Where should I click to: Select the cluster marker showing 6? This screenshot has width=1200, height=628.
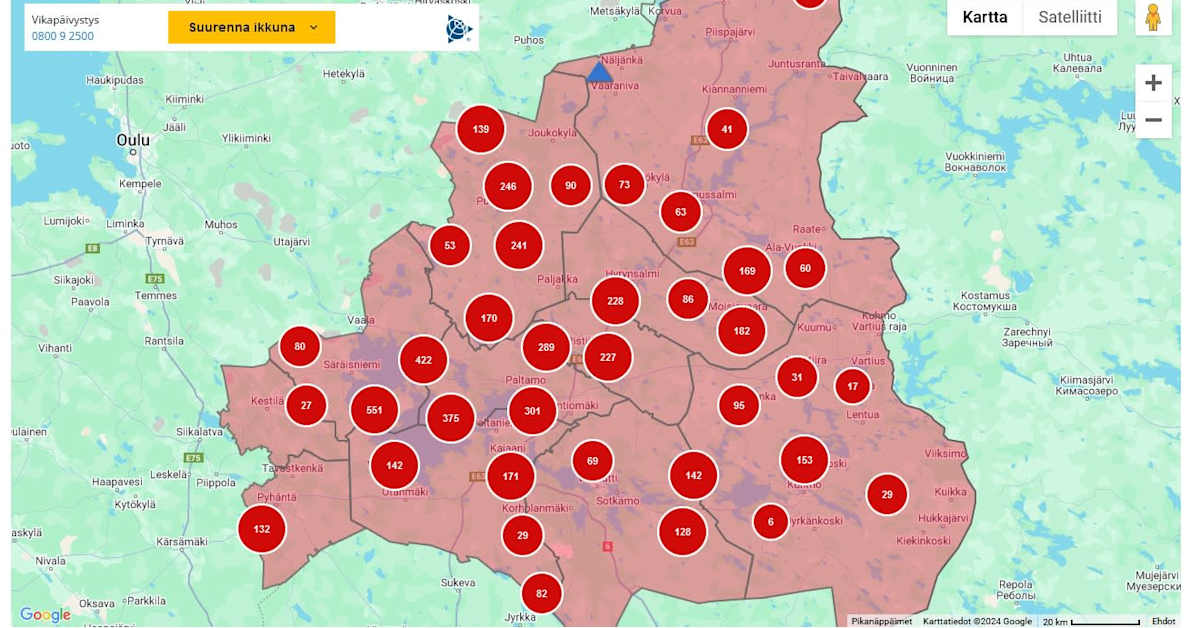[770, 521]
